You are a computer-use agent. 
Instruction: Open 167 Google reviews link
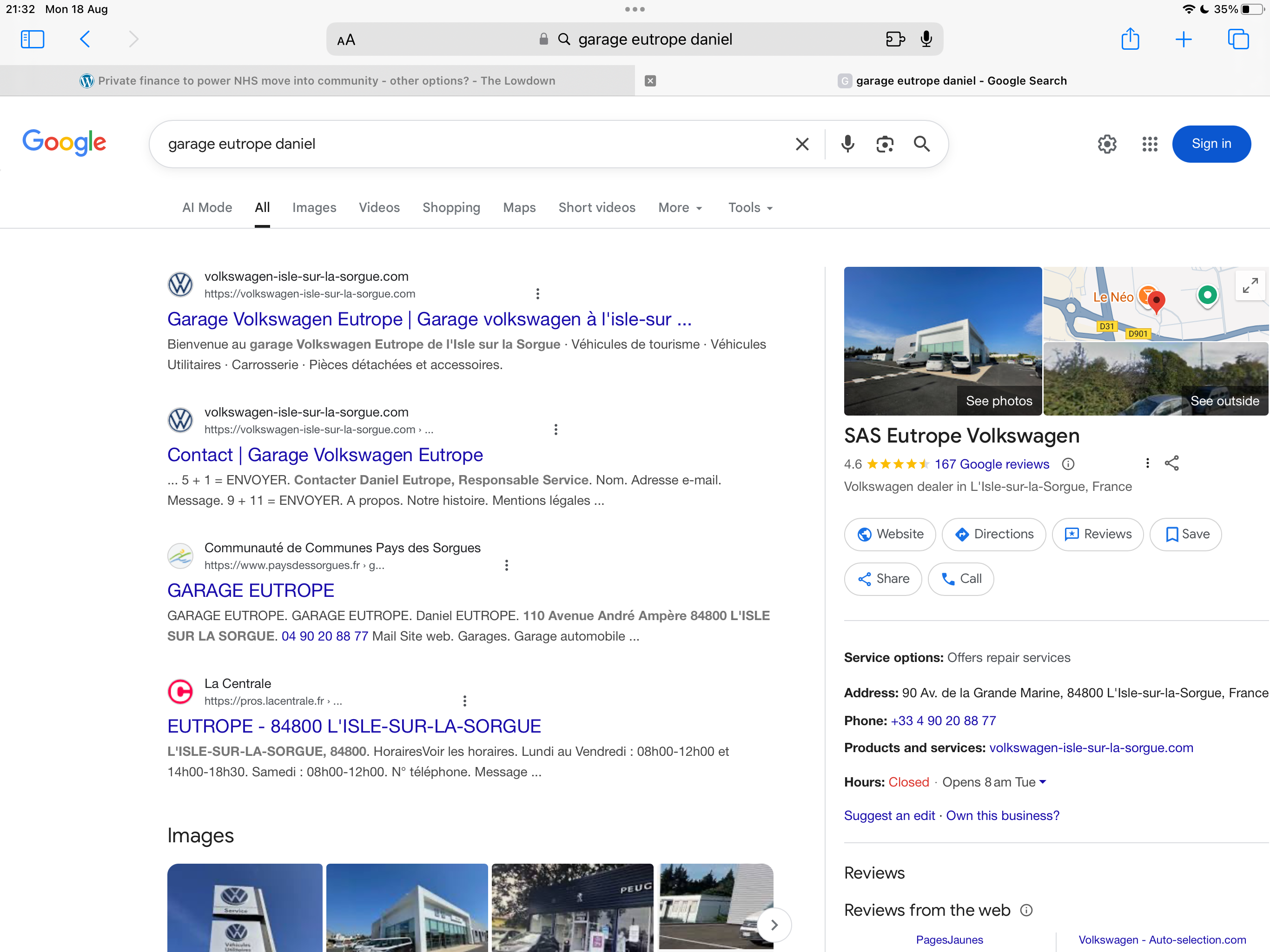point(991,464)
